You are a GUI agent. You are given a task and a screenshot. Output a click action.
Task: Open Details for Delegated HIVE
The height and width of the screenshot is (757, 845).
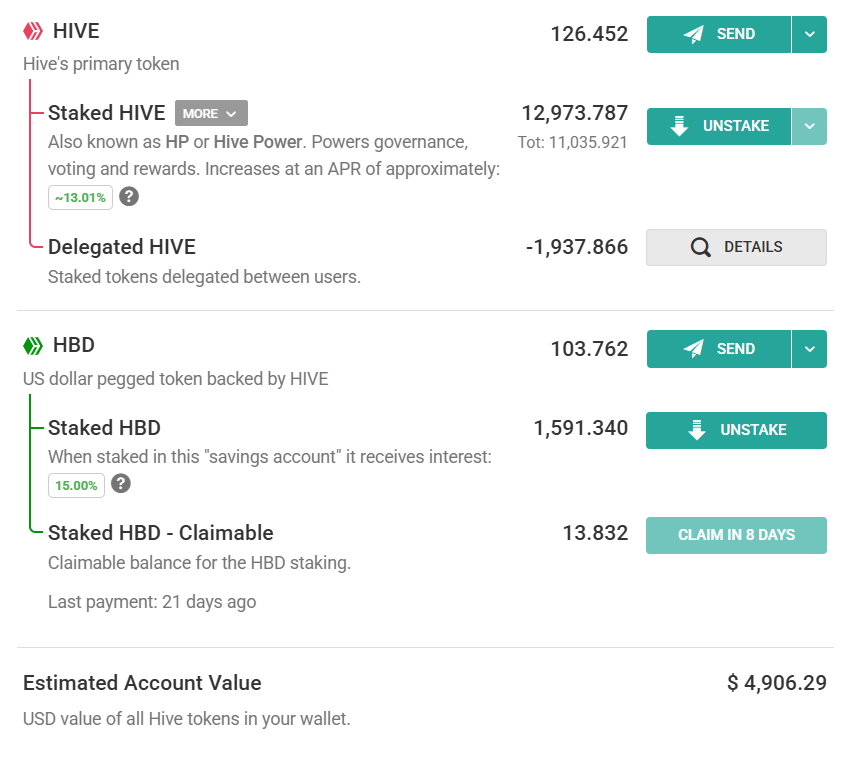point(736,247)
